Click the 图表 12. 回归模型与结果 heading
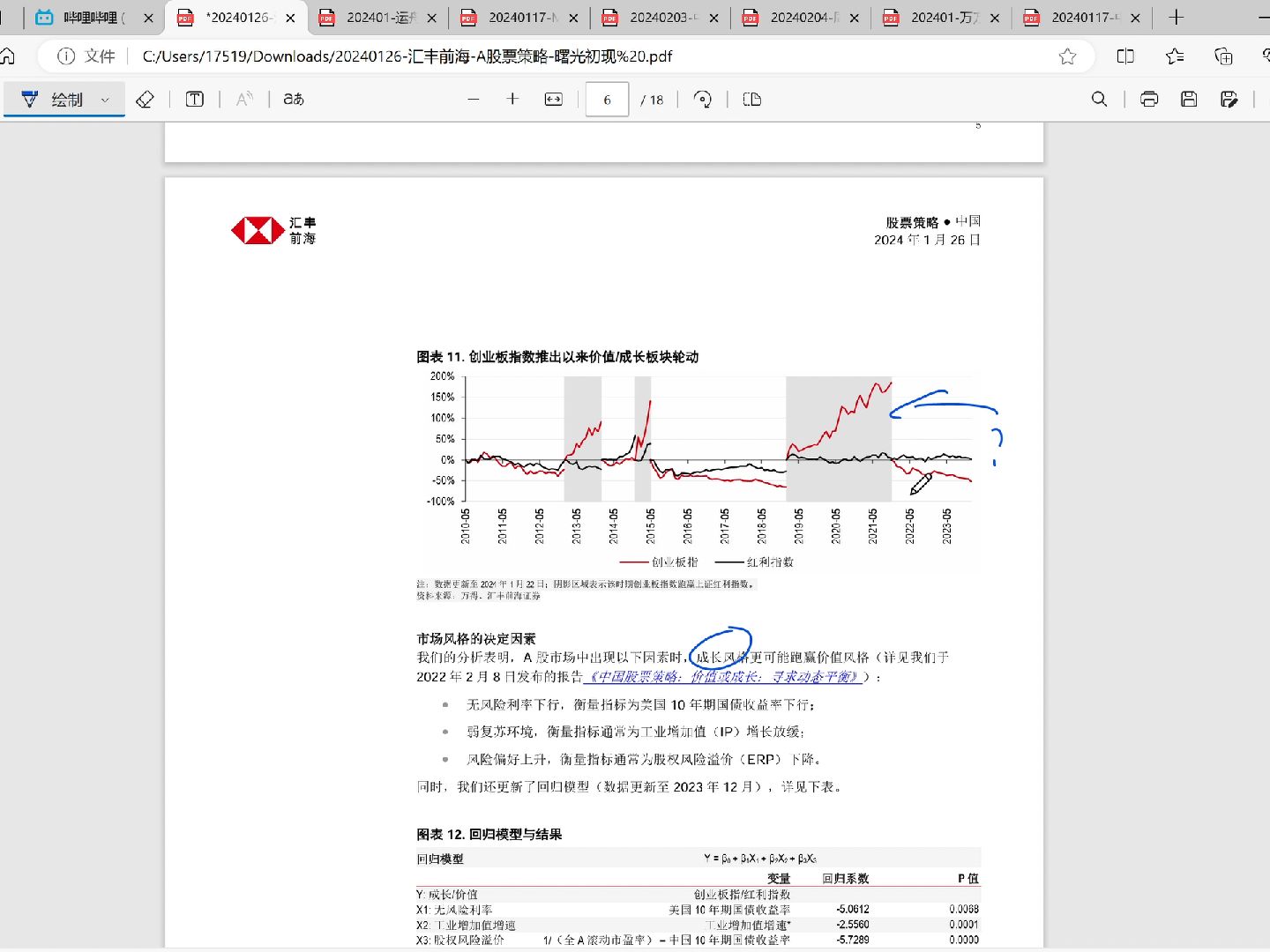 [x=489, y=835]
